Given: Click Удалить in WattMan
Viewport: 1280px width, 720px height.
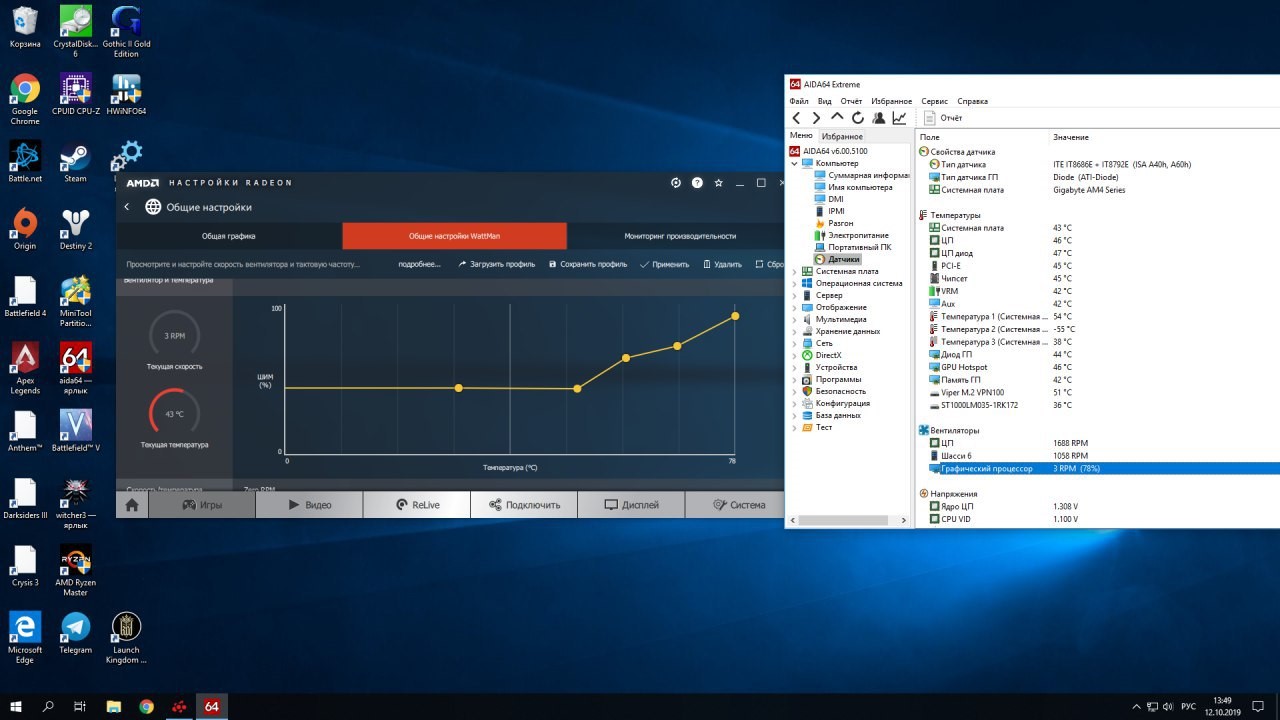Looking at the screenshot, I should [722, 264].
